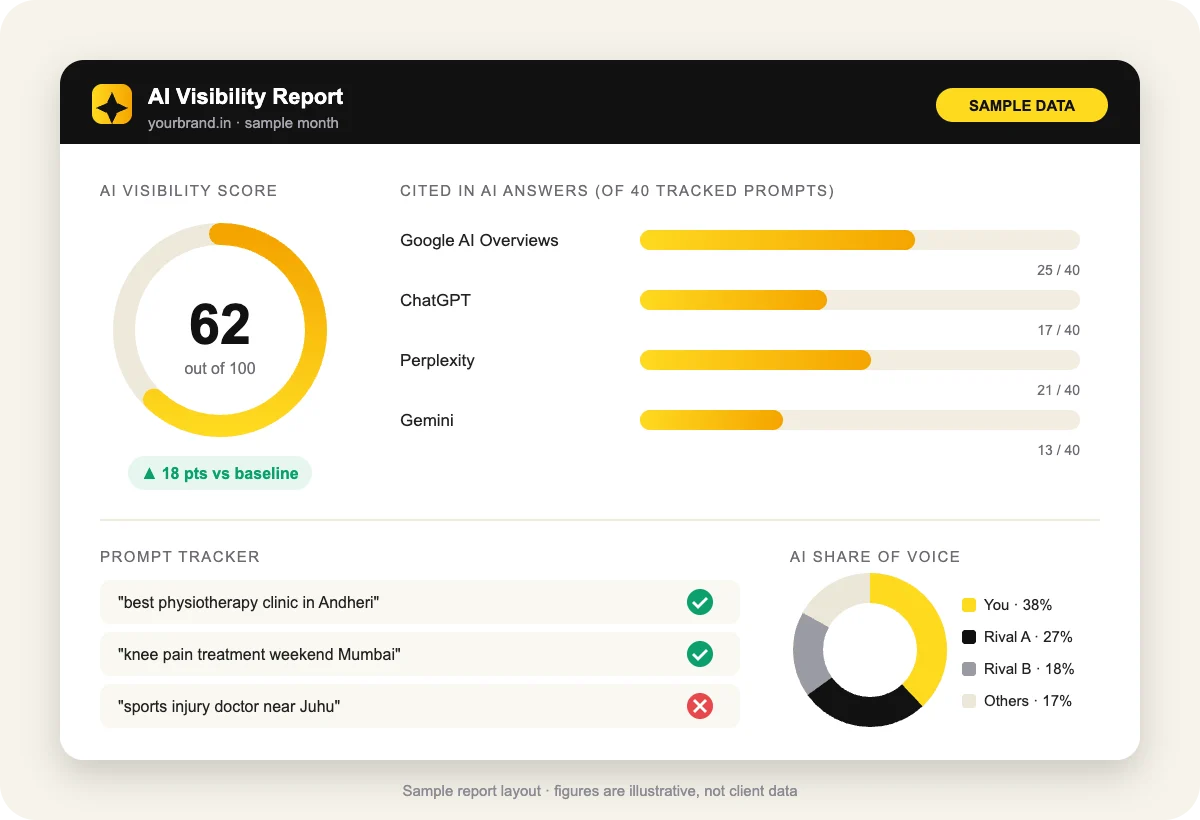
Task: Click the Gemini progress bar
Action: 860,420
